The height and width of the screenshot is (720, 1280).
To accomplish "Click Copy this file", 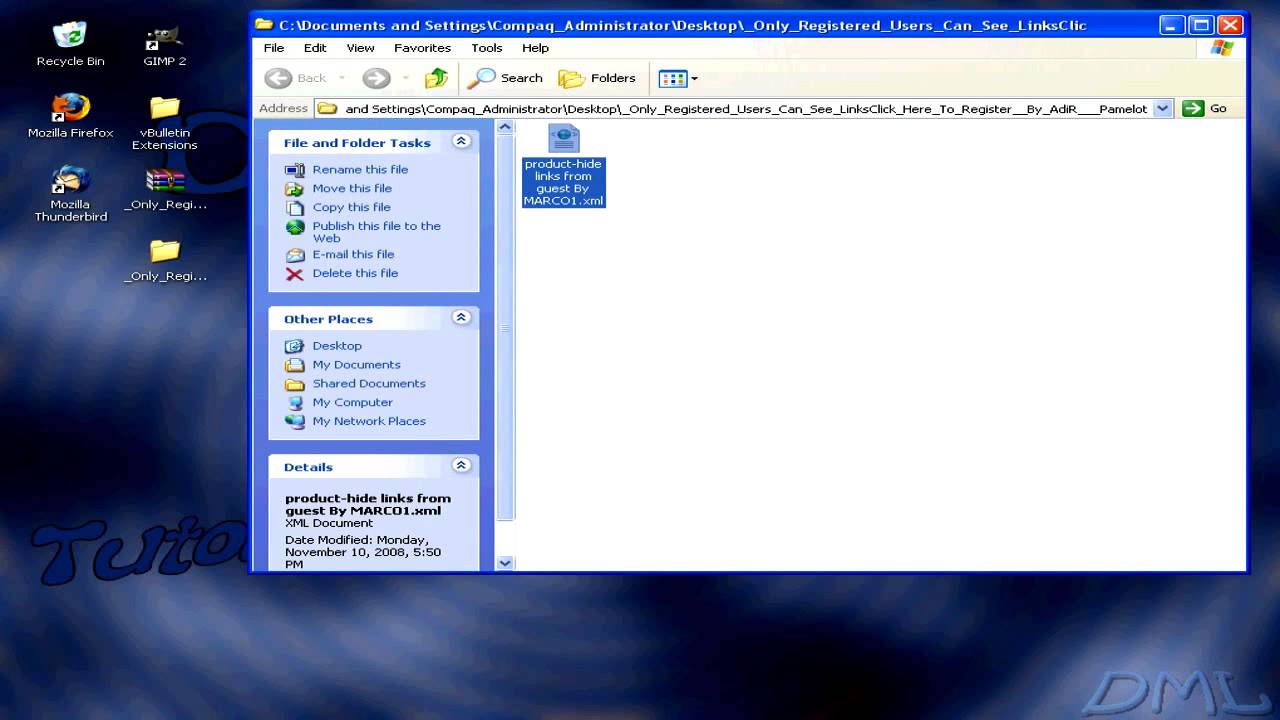I will pyautogui.click(x=351, y=207).
